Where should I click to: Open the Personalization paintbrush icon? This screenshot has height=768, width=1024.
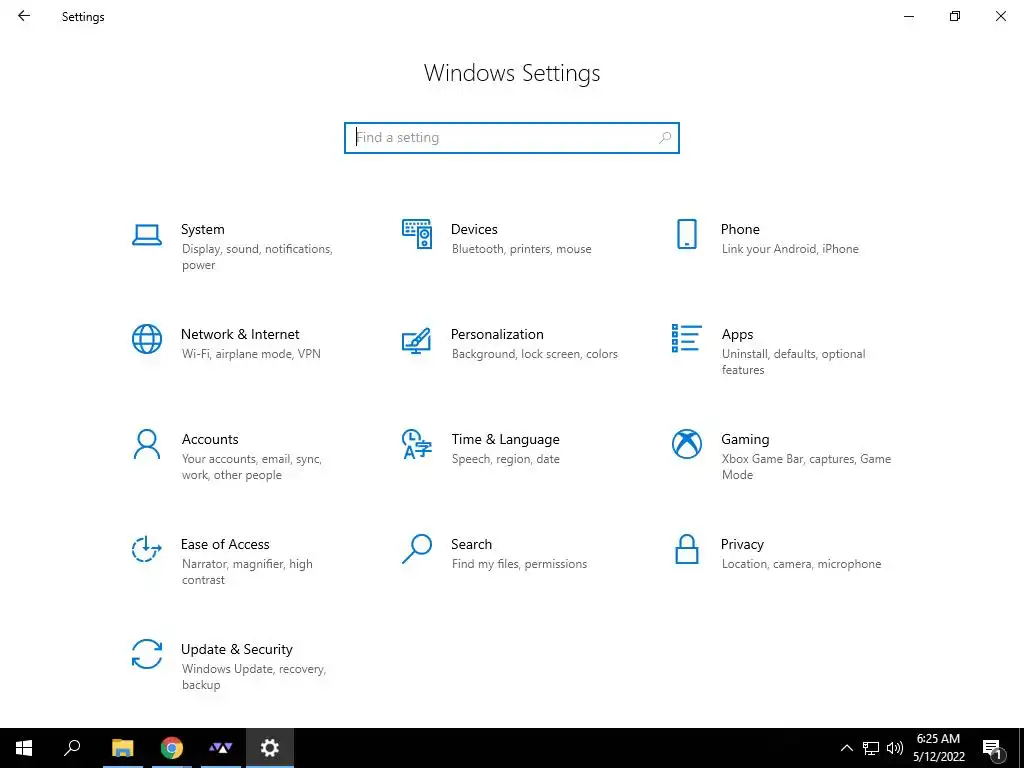[x=417, y=340]
